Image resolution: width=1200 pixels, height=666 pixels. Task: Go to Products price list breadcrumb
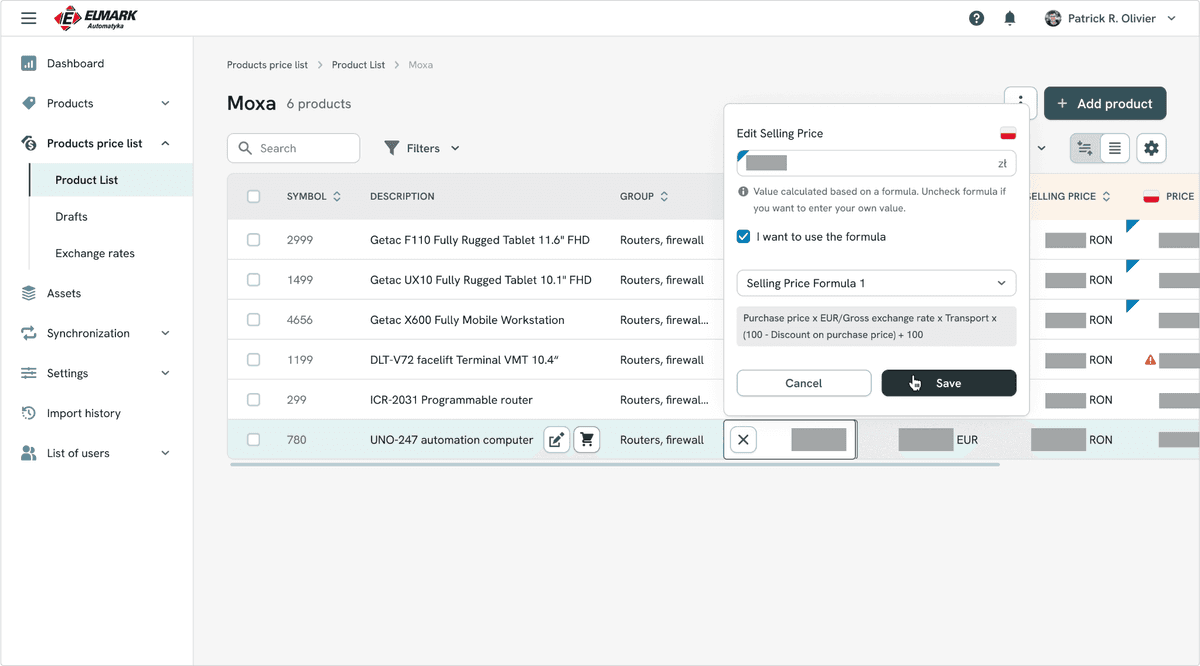267,65
